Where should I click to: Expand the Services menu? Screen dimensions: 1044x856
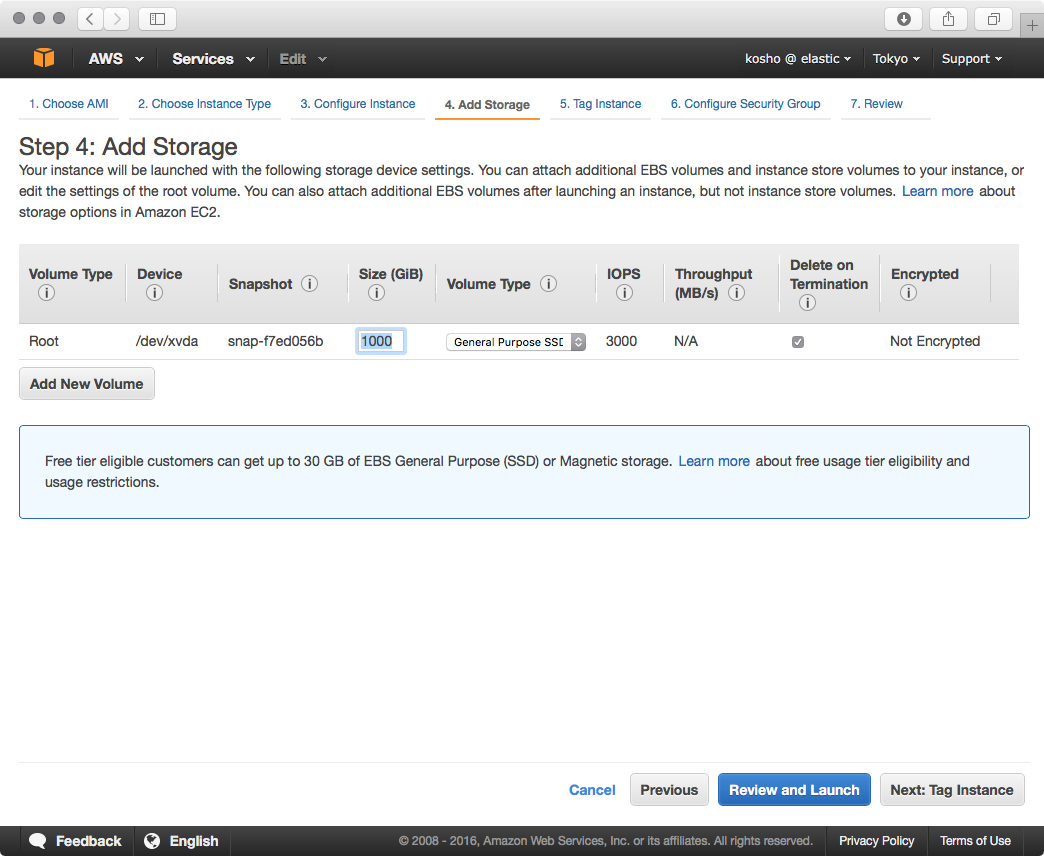tap(213, 59)
